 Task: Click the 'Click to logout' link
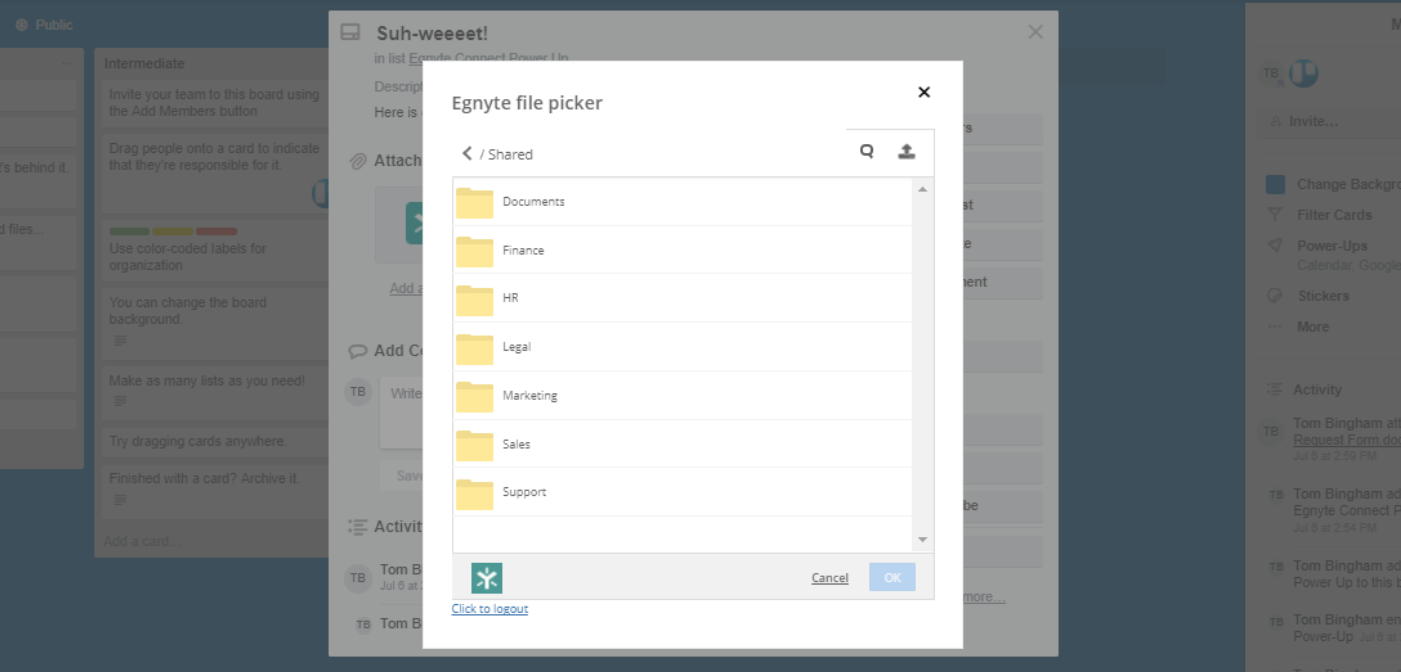pyautogui.click(x=489, y=608)
